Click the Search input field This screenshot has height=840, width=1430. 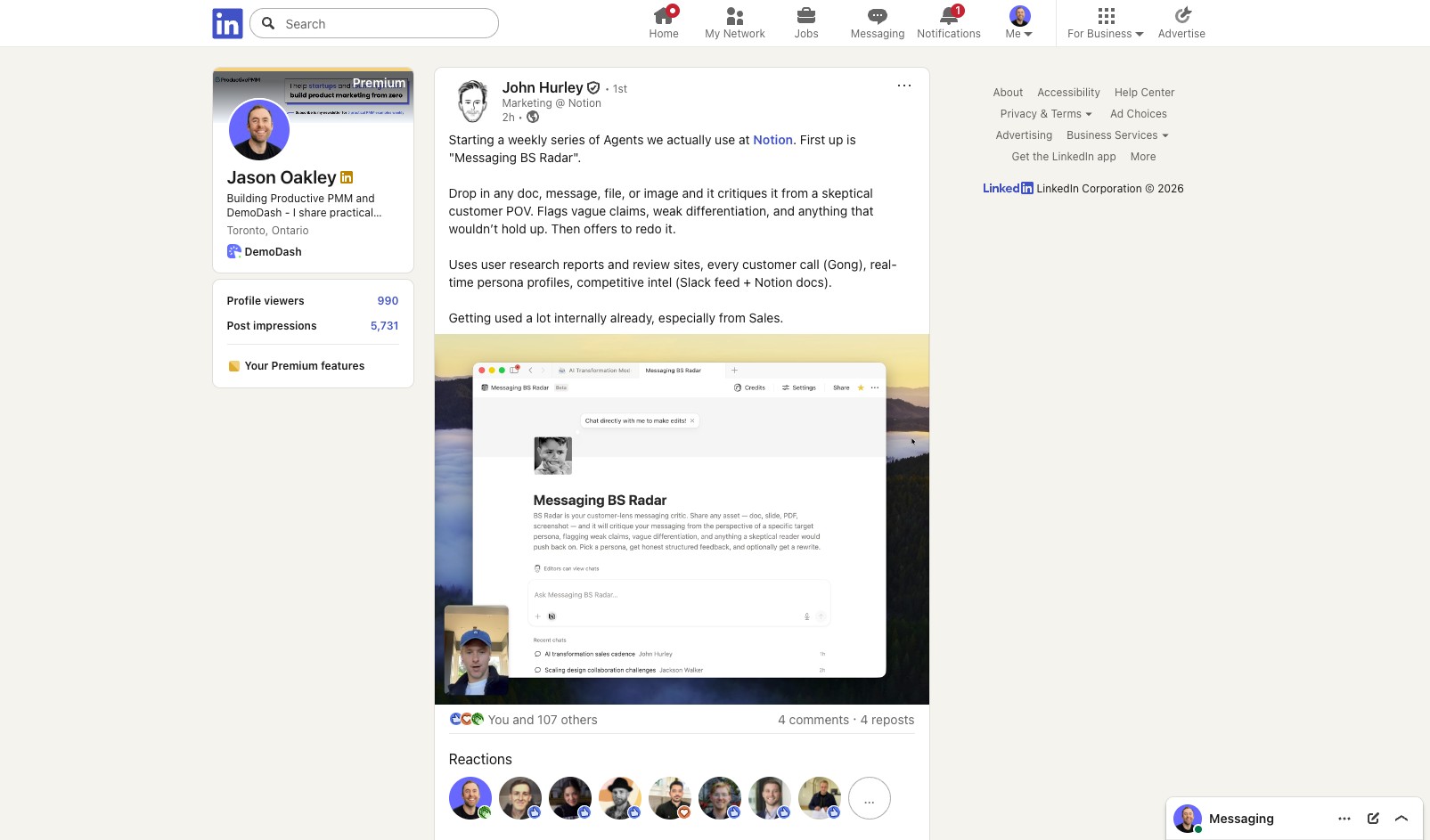(x=374, y=23)
